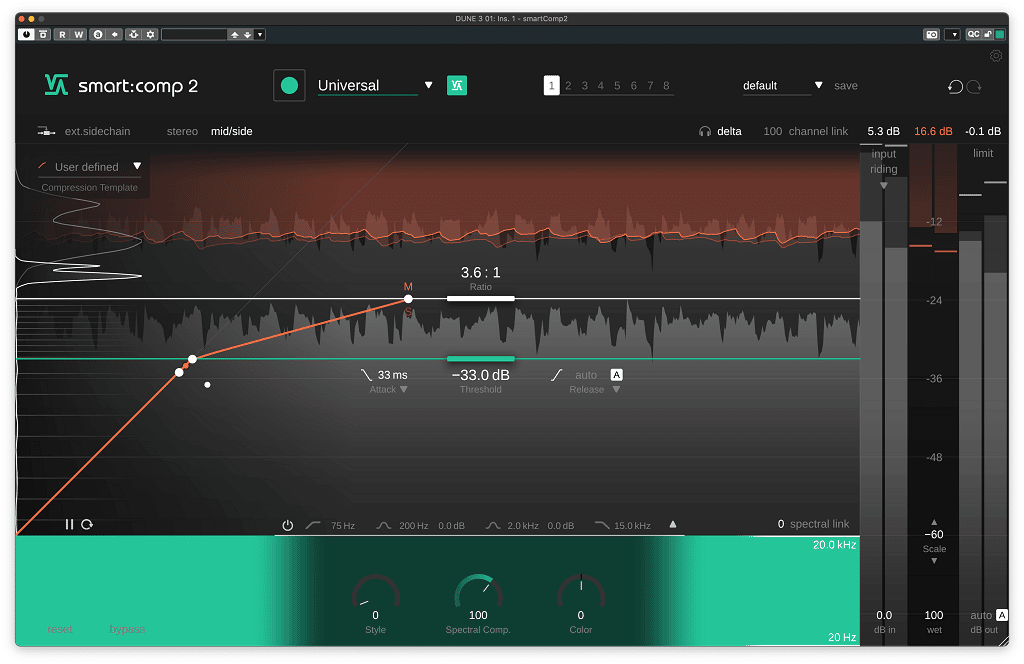This screenshot has height=664, width=1024.
Task: Select state slot 4
Action: [x=601, y=86]
